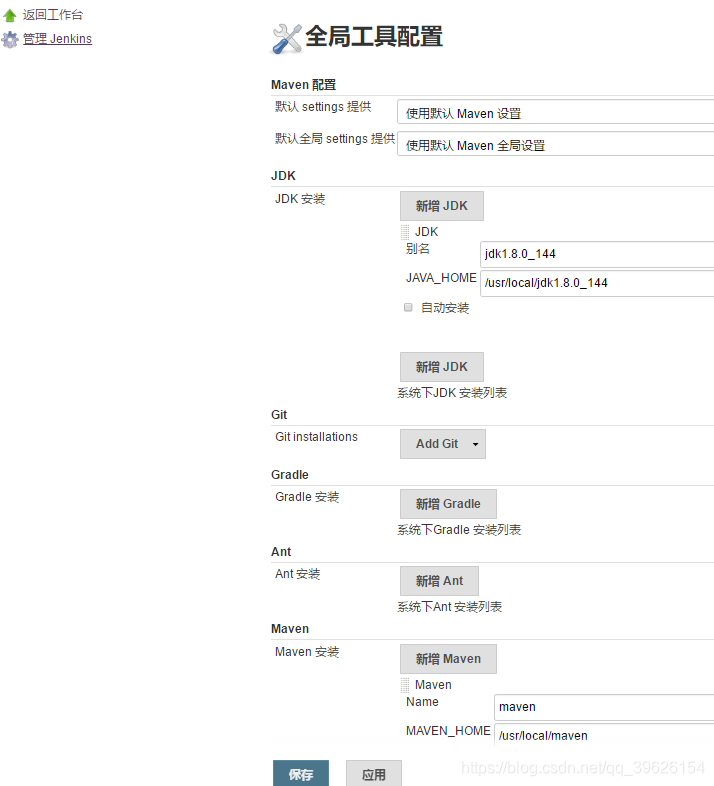714x786 pixels.
Task: Focus the JAVA_HOME path field
Action: click(x=597, y=283)
